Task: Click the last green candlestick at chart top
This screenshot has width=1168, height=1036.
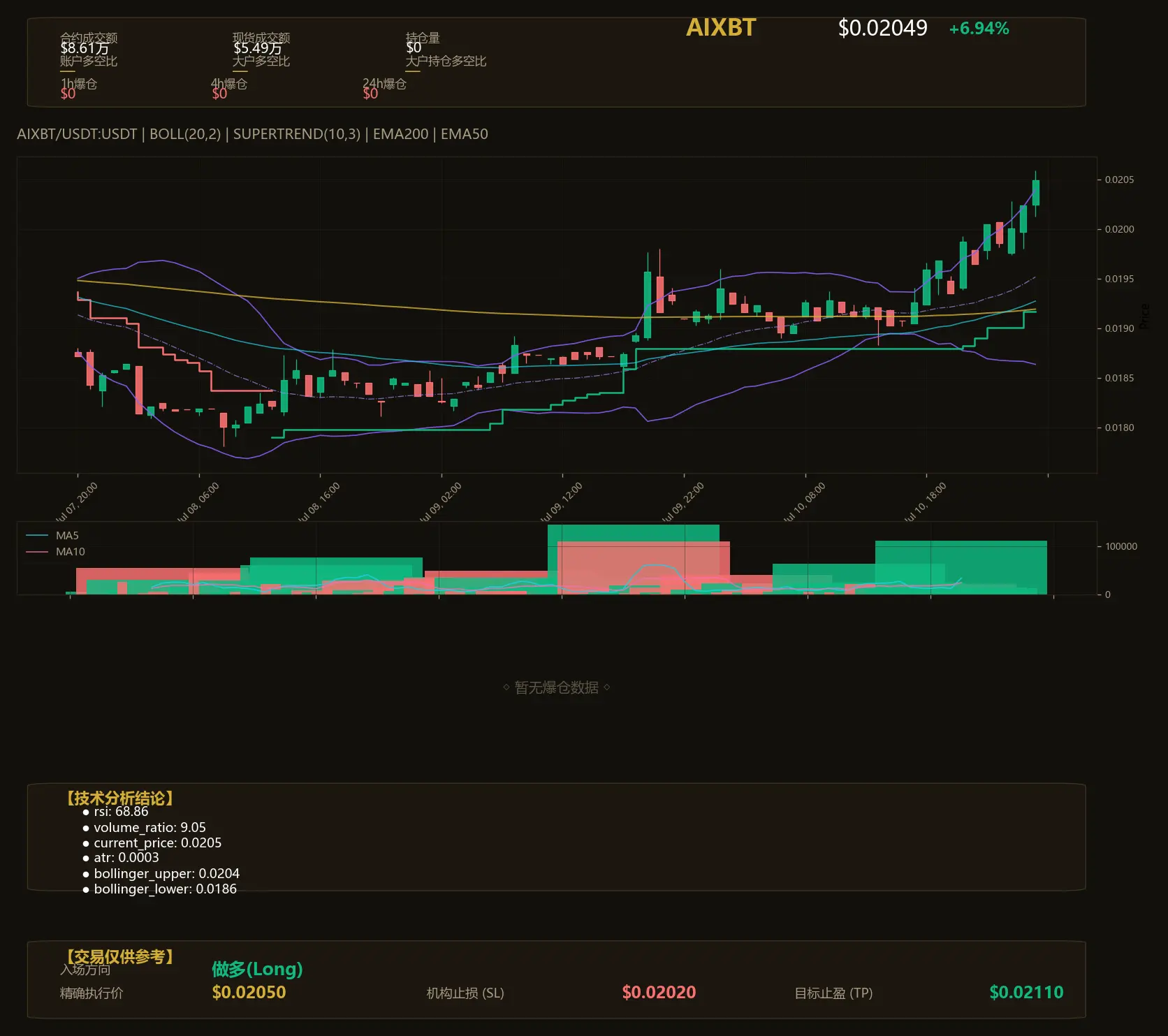Action: click(1036, 192)
